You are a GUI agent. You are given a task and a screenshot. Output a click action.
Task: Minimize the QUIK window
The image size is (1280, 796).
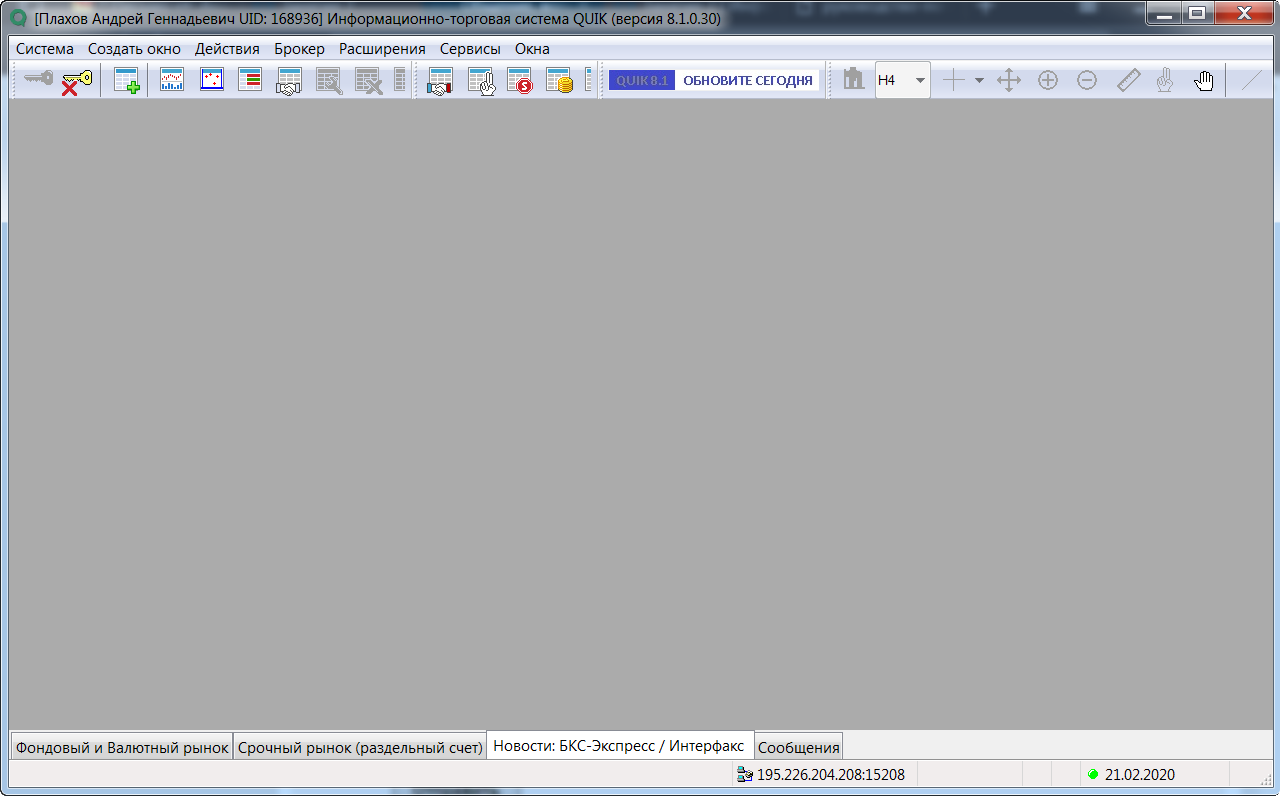[x=1164, y=14]
